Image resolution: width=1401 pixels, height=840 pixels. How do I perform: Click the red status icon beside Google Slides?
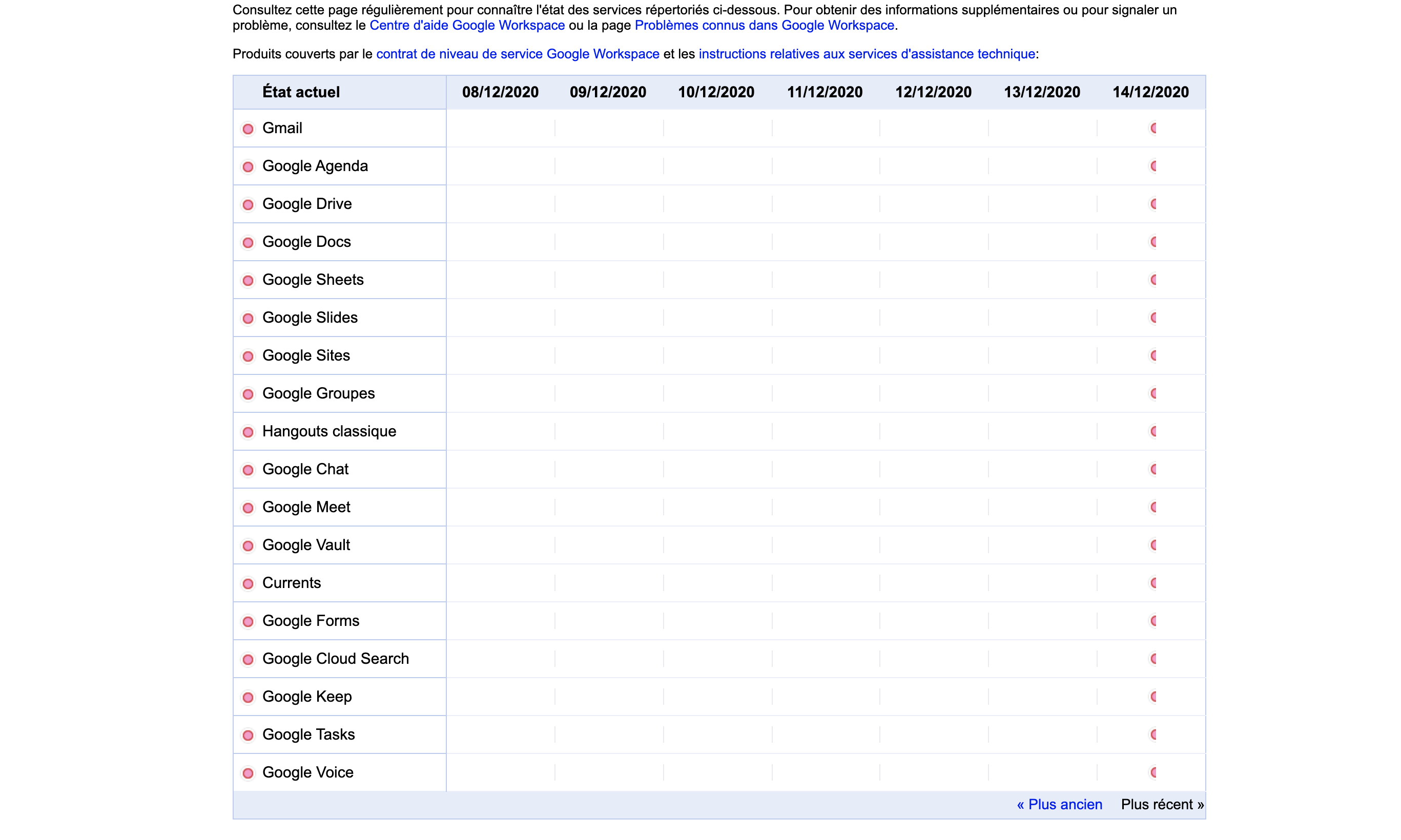click(248, 319)
